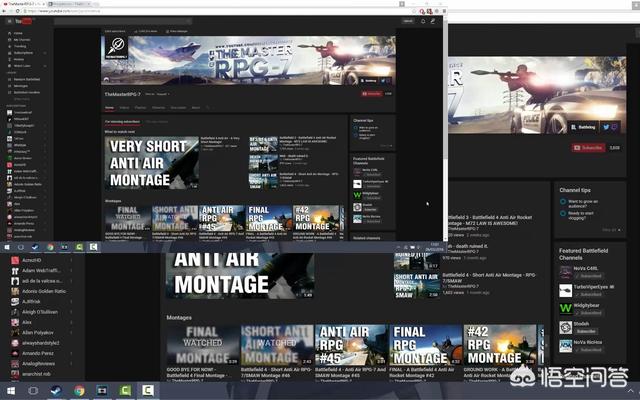
Task: Open History in small window sidebar
Action: coord(19,59)
